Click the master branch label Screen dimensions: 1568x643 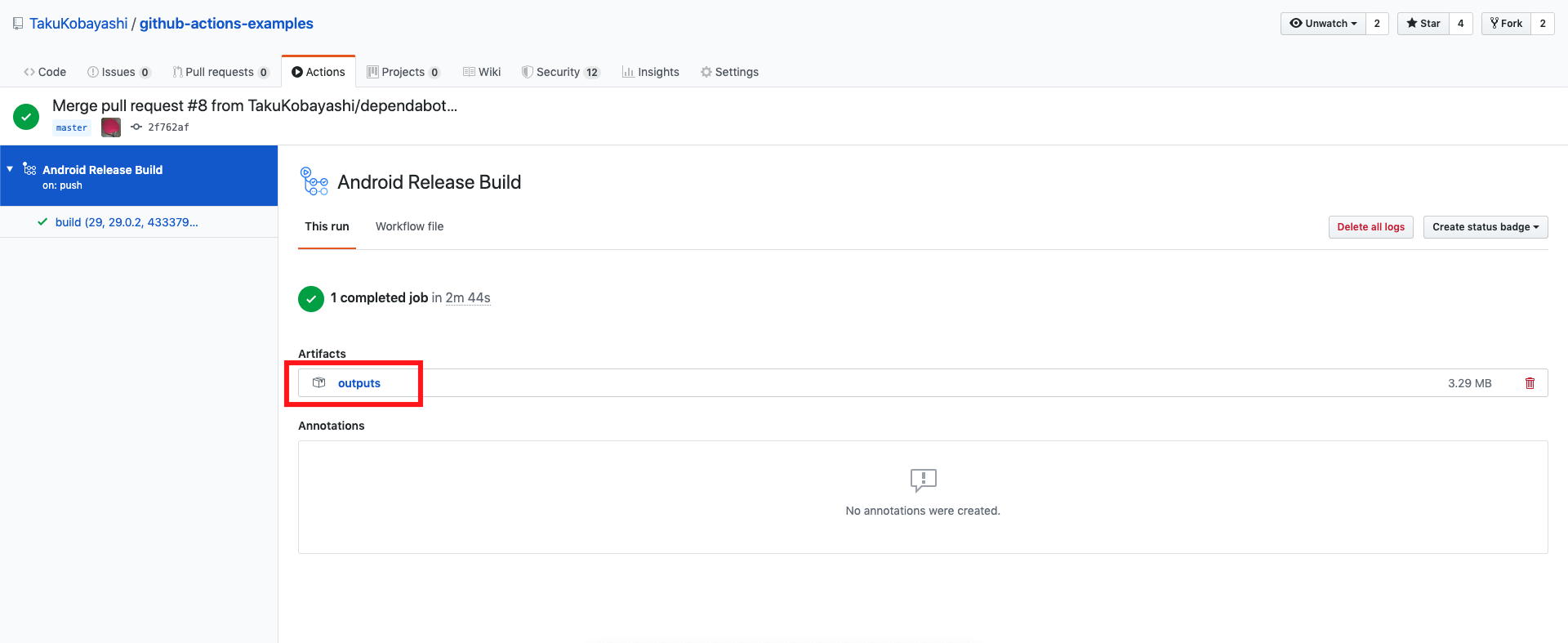click(72, 127)
